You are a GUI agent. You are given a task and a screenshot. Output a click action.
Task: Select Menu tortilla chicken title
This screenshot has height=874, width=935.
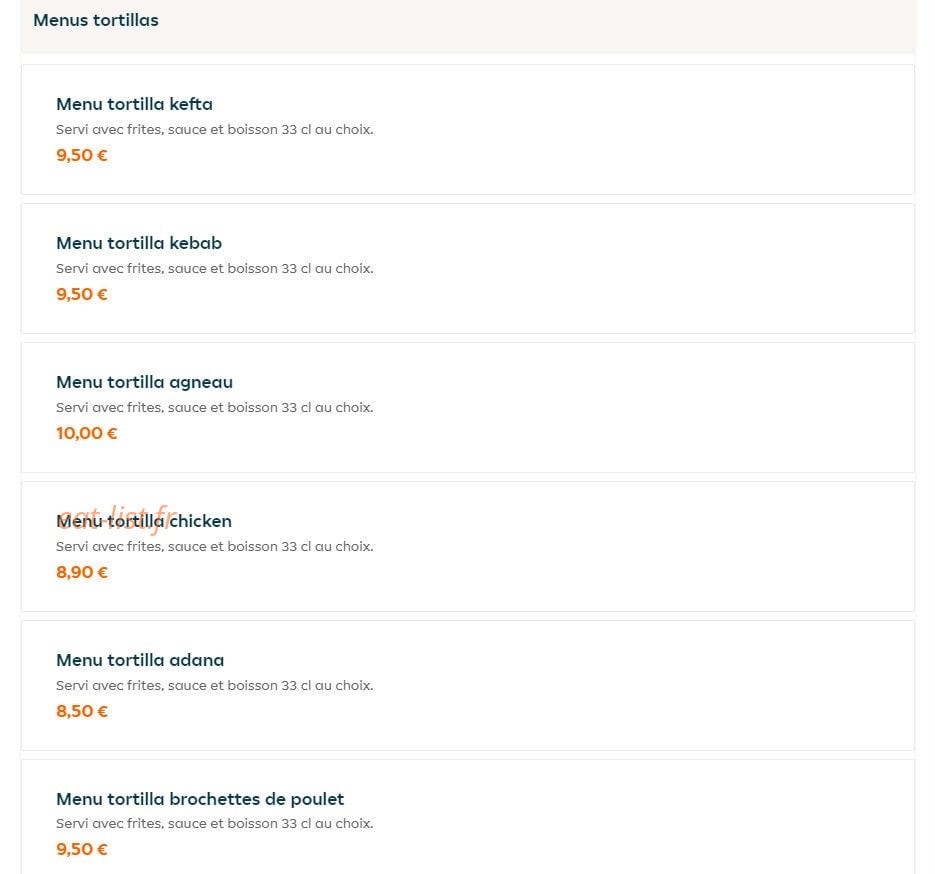coord(144,521)
